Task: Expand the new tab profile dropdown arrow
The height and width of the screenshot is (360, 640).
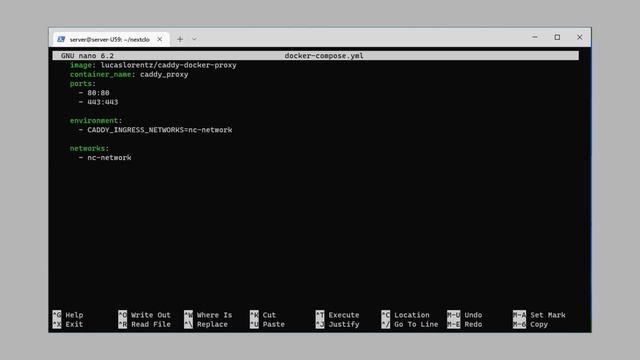Action: [x=194, y=39]
